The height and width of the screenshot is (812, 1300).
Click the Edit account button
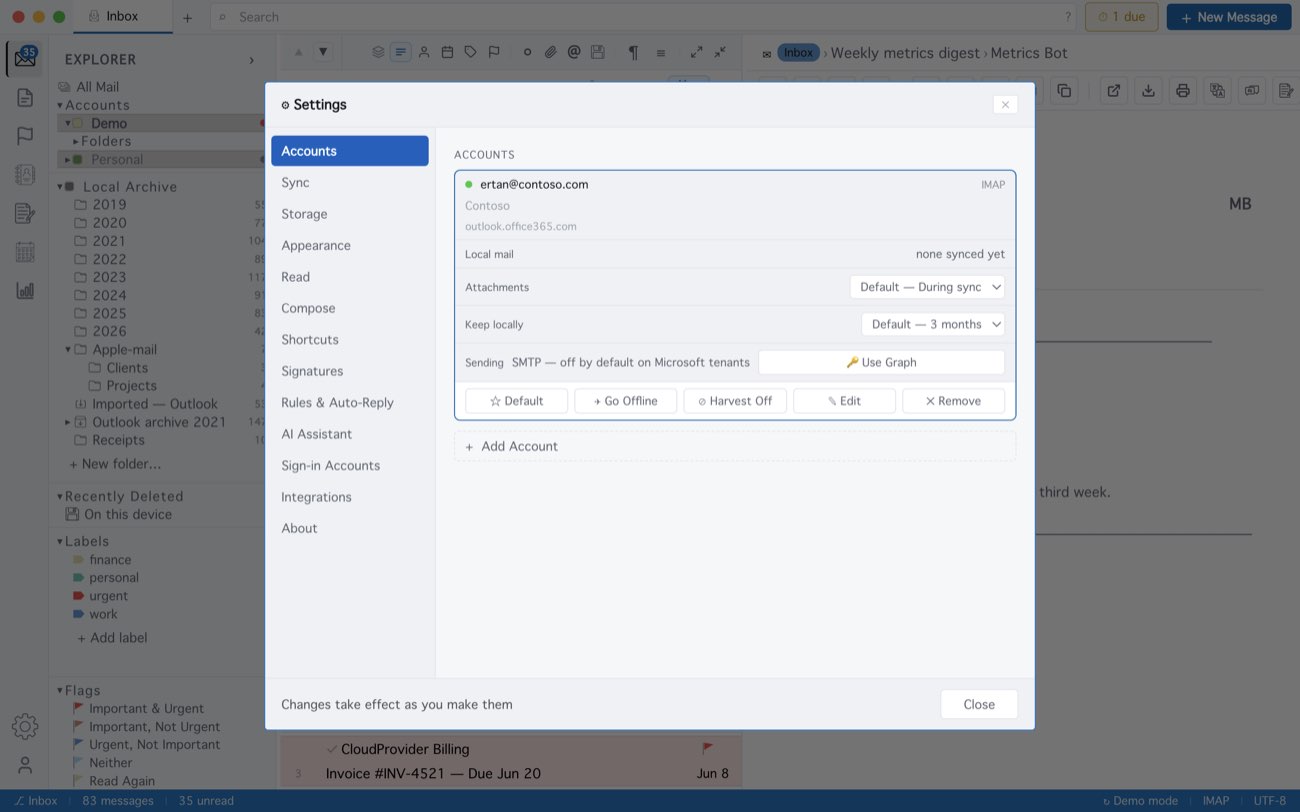pos(844,401)
